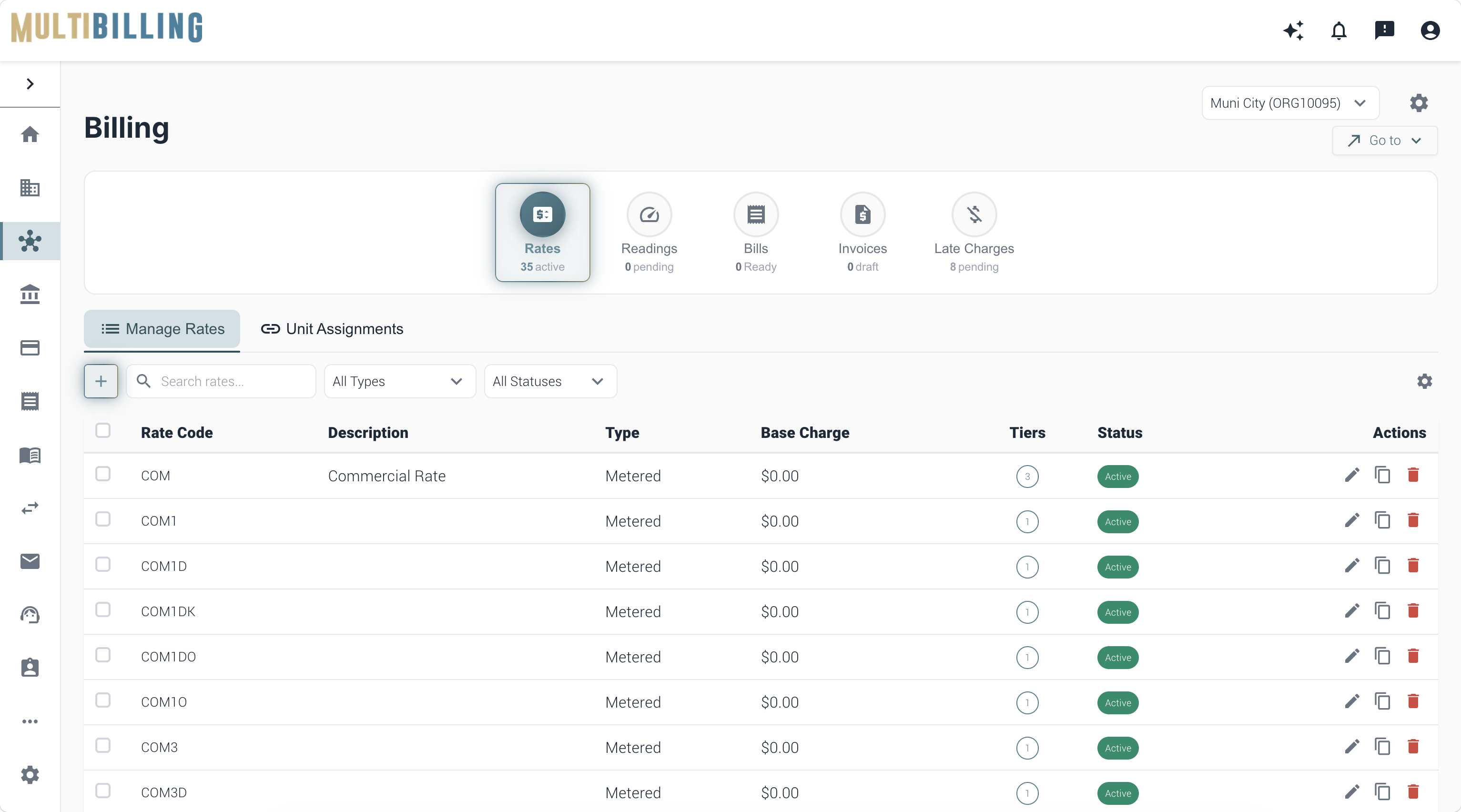Open the bank institution sidebar icon
Viewport: 1461px width, 812px height.
pos(30,294)
